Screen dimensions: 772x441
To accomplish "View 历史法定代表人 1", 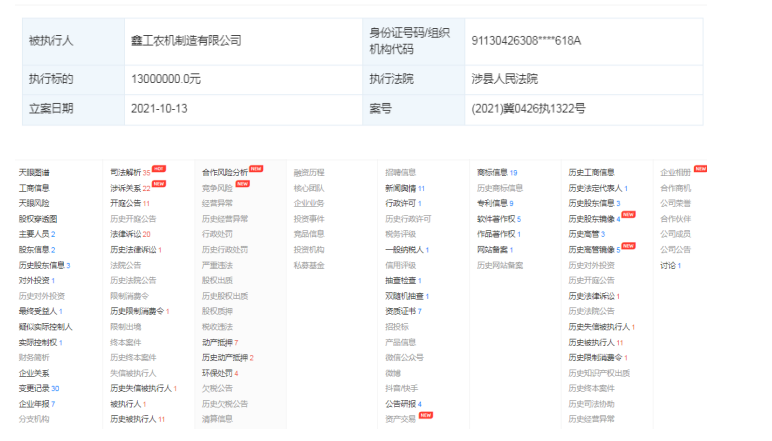I will tap(598, 188).
